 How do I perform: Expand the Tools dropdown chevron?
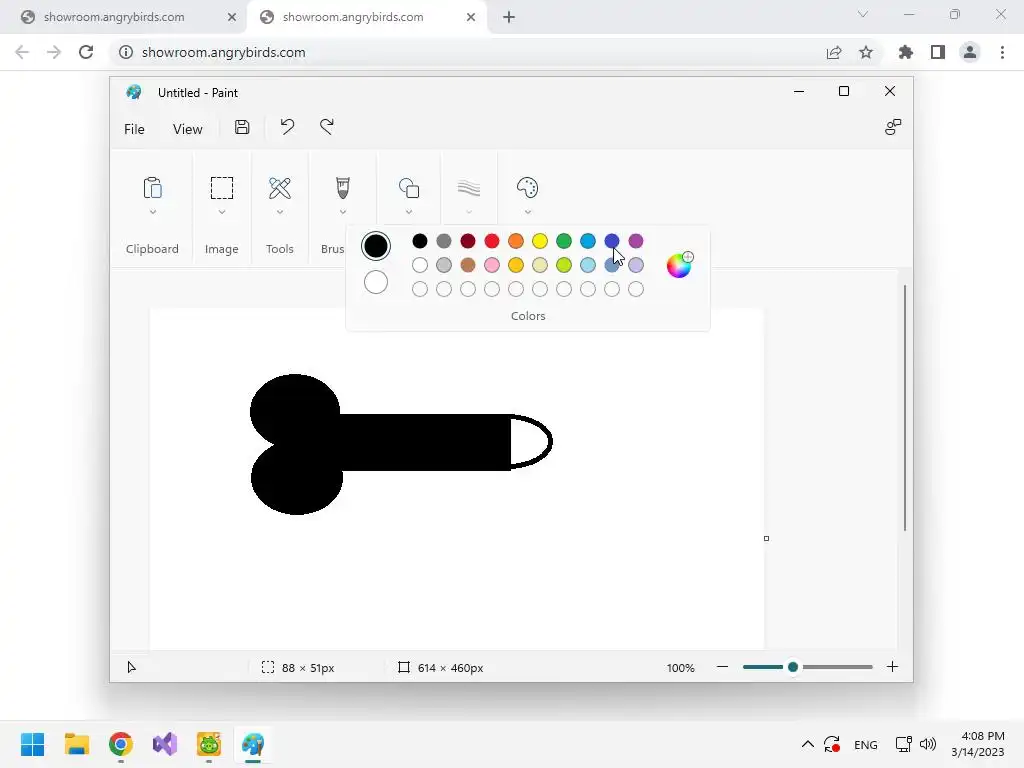280,212
